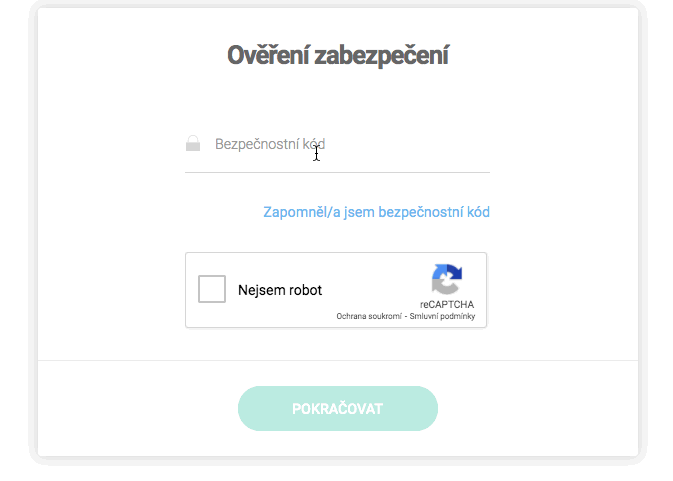Click the 'Ověření zabezpečení' heading
This screenshot has width=673, height=481.
pos(337,56)
